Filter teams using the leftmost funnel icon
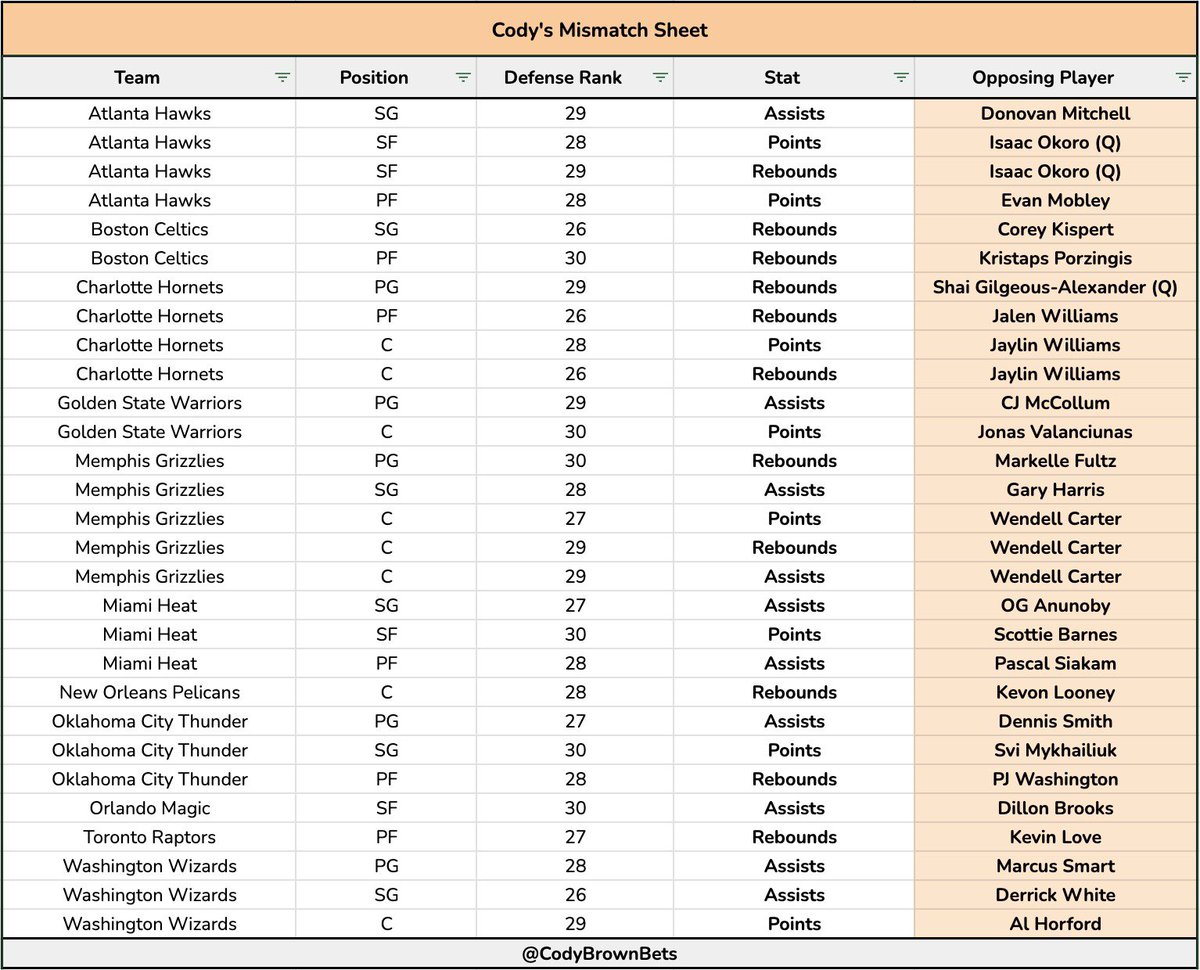 pos(283,77)
